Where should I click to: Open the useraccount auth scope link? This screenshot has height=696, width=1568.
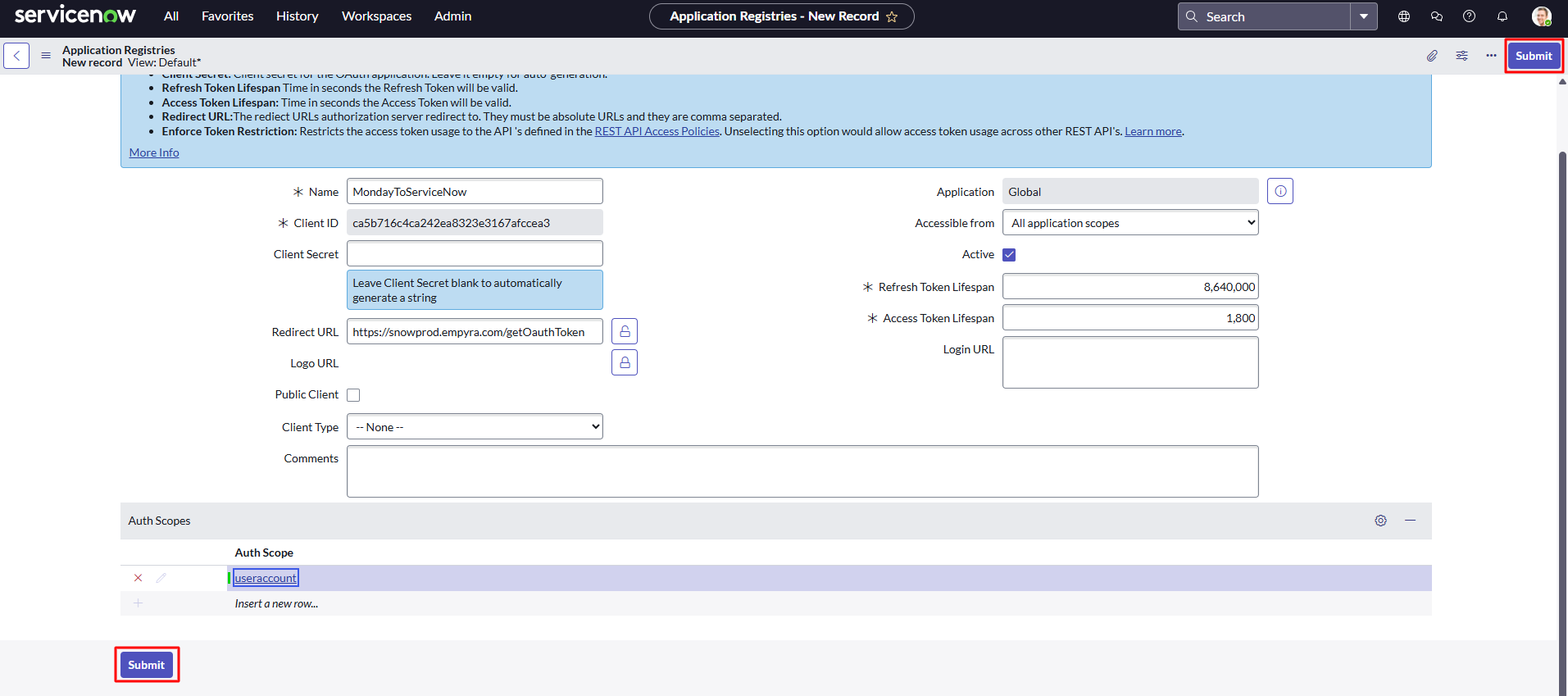coord(266,578)
